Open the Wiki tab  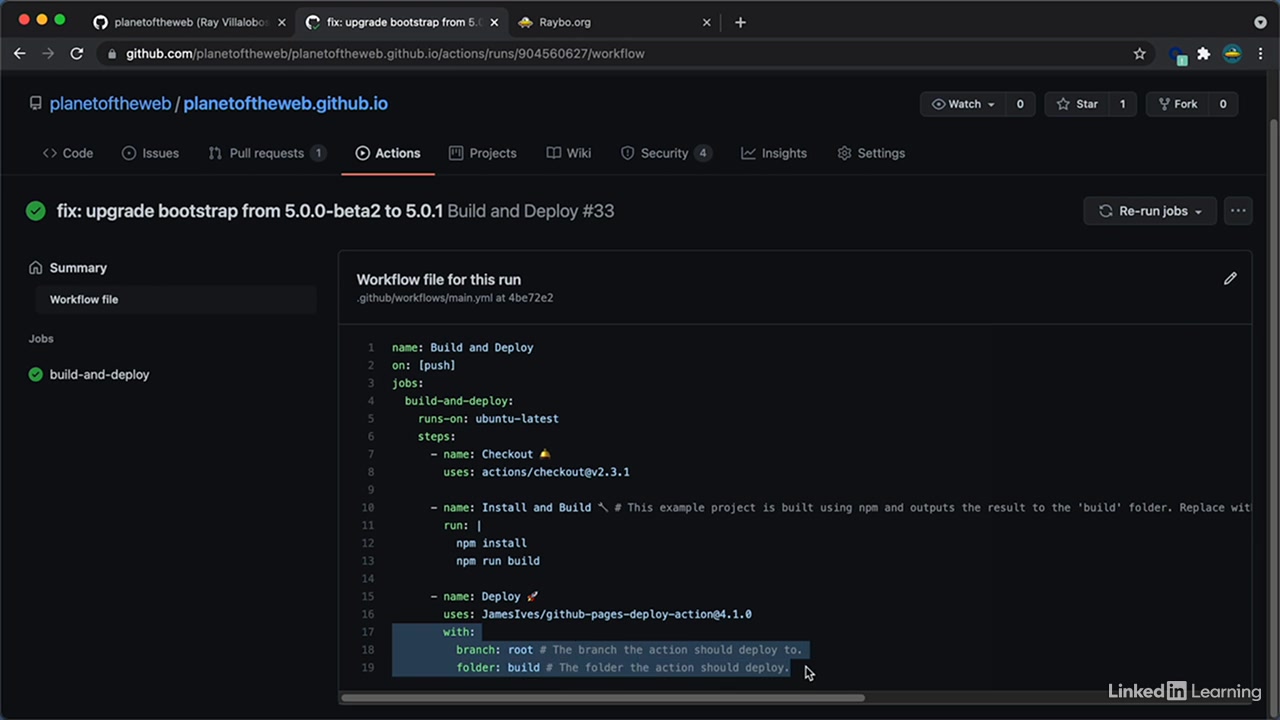click(x=569, y=153)
